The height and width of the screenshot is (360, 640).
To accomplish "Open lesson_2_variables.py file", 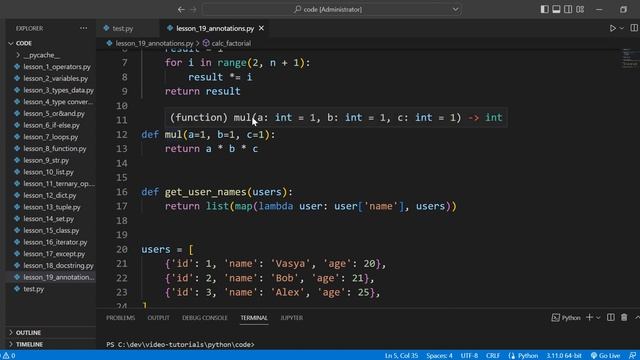I will click(55, 78).
